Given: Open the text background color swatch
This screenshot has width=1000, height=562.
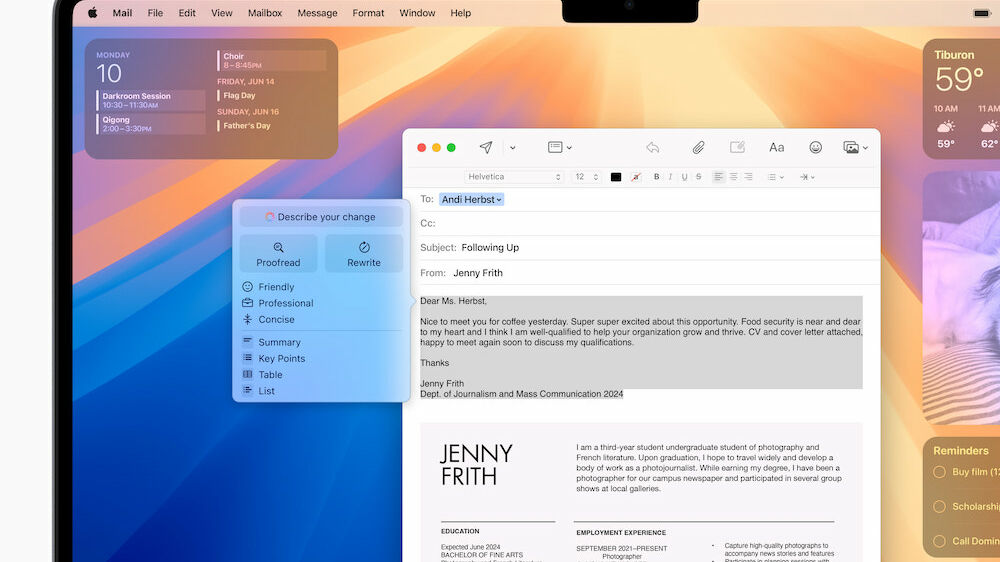Looking at the screenshot, I should 636,177.
